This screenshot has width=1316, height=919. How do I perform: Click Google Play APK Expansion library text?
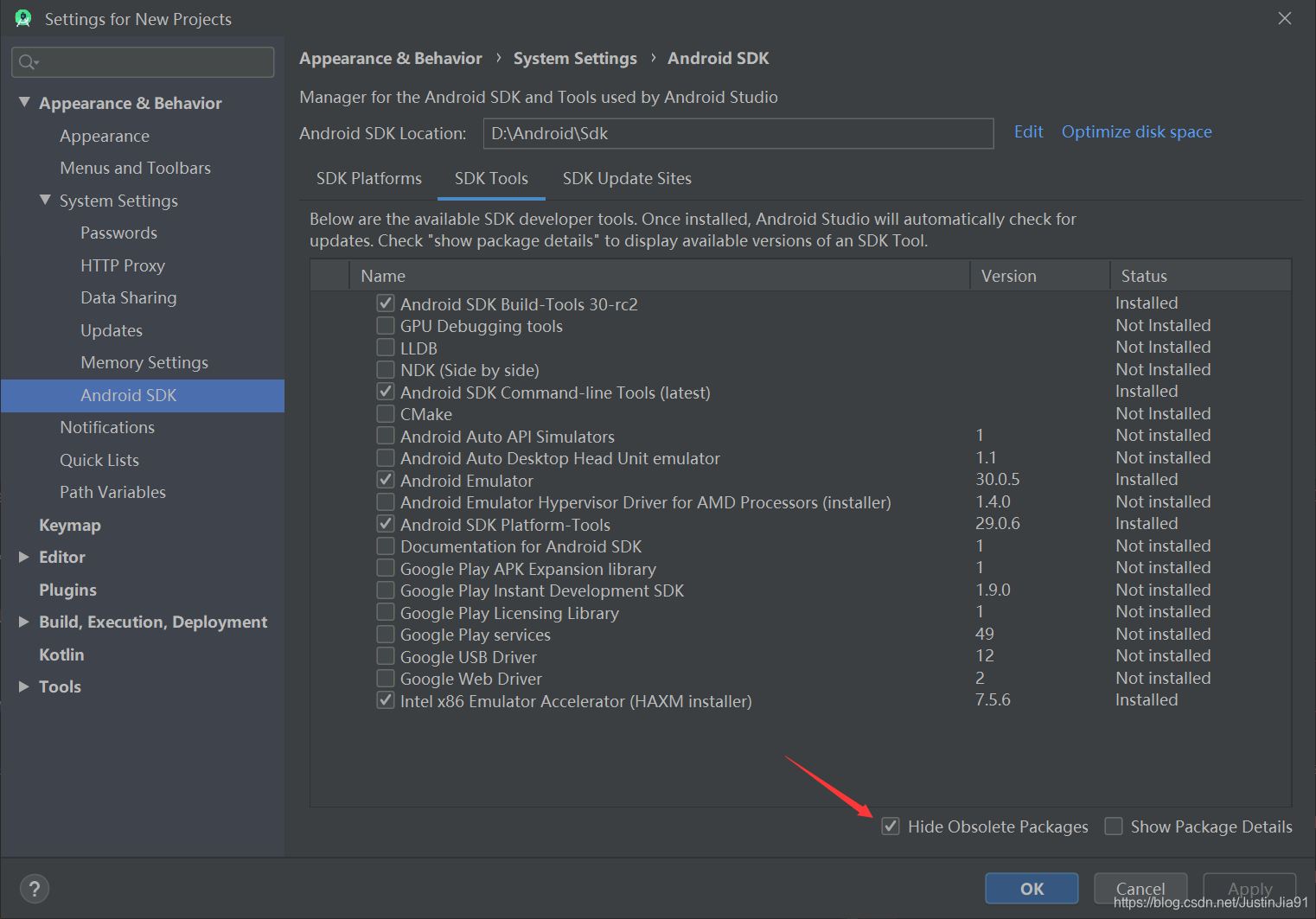[x=528, y=569]
